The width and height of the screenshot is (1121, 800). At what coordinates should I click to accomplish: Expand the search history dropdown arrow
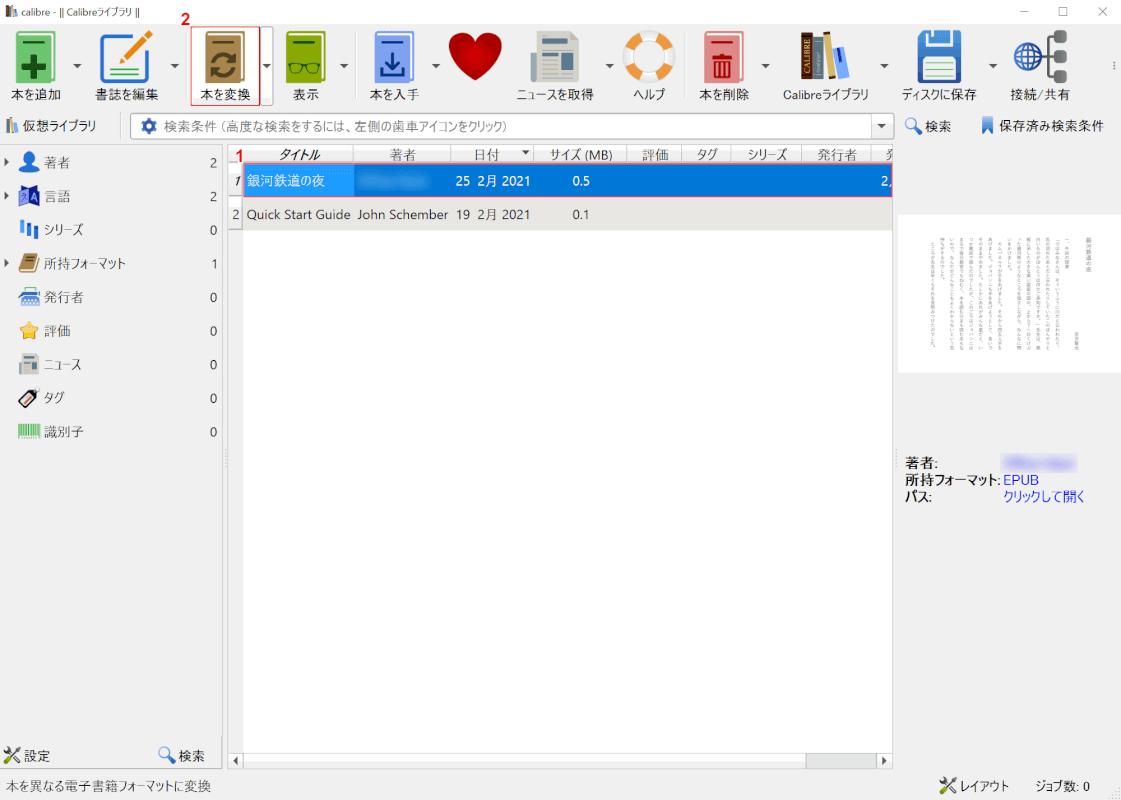882,126
